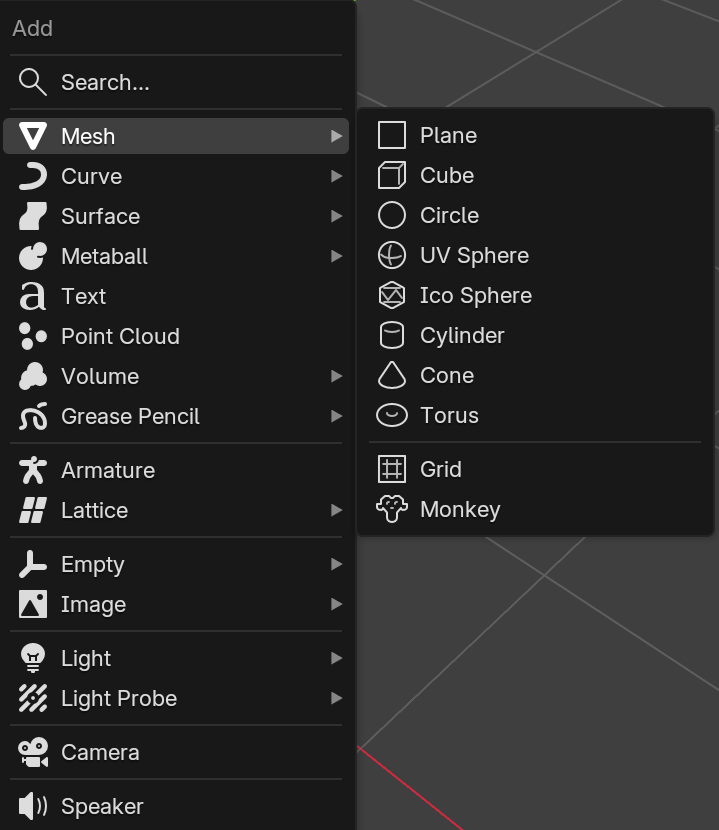Add a Cube from the submenu

click(447, 175)
